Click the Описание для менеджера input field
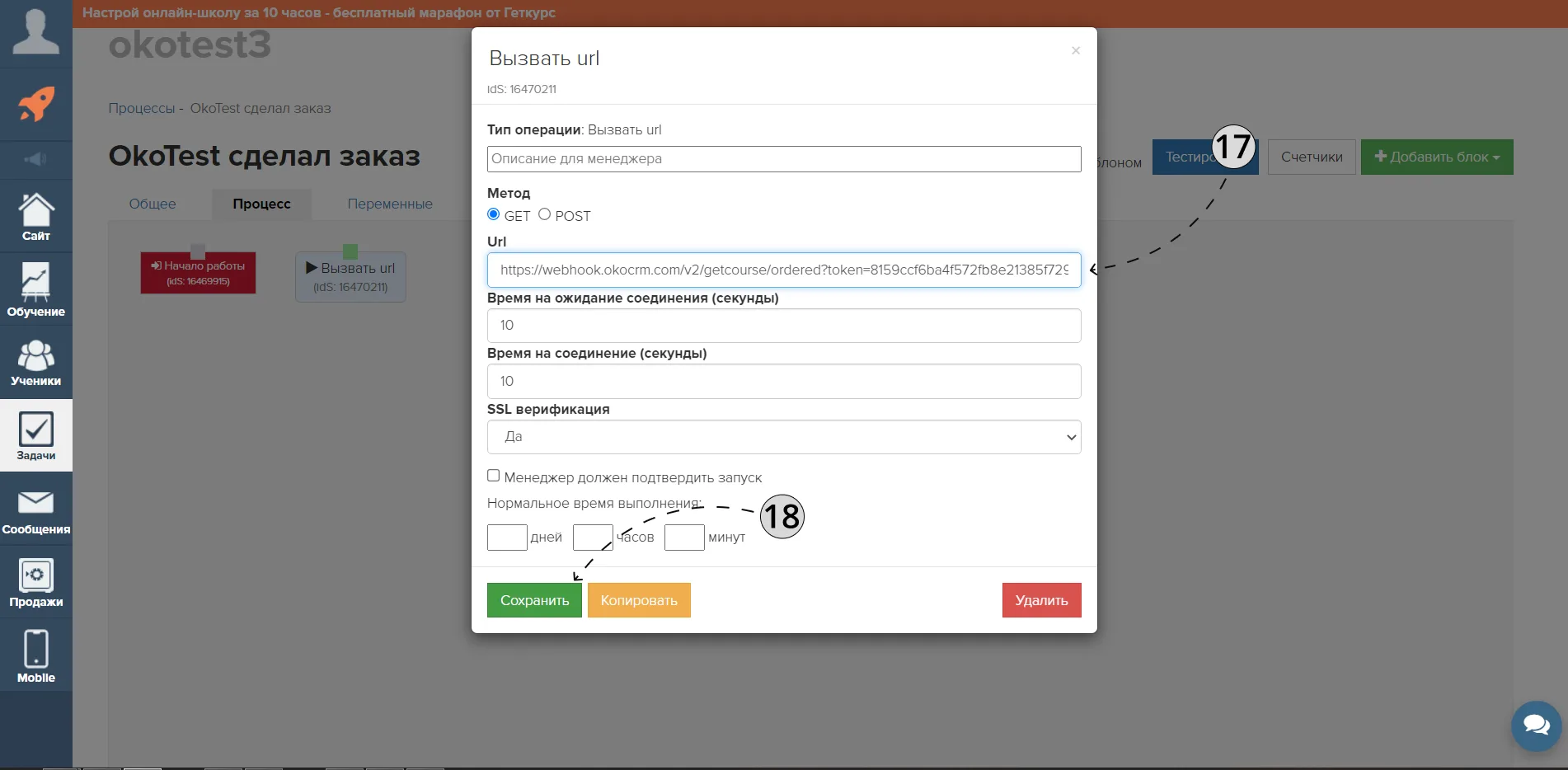 tap(784, 159)
